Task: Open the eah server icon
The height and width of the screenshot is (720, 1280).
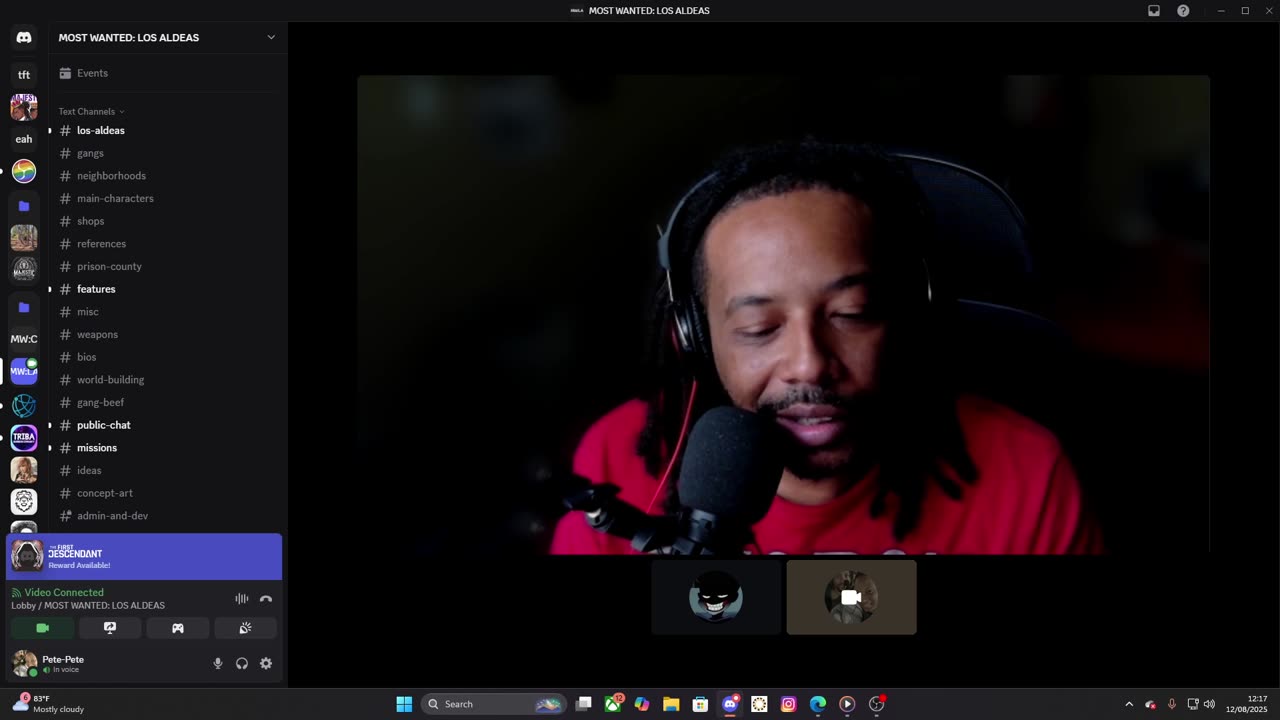Action: 24,139
